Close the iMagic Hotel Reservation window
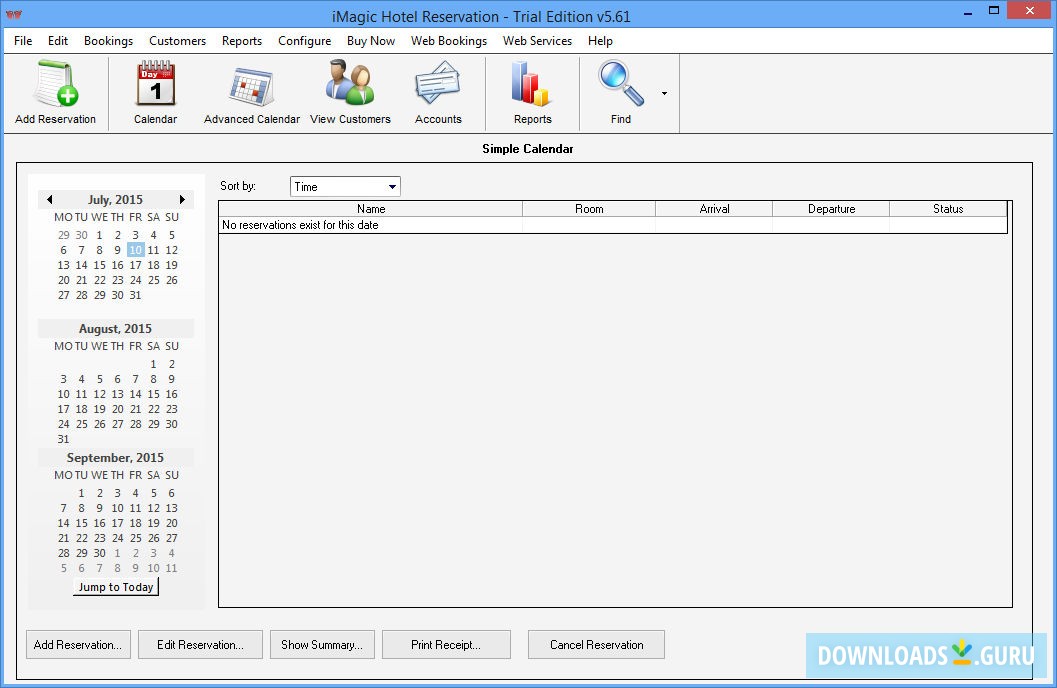Viewport: 1057px width, 688px height. (1030, 10)
